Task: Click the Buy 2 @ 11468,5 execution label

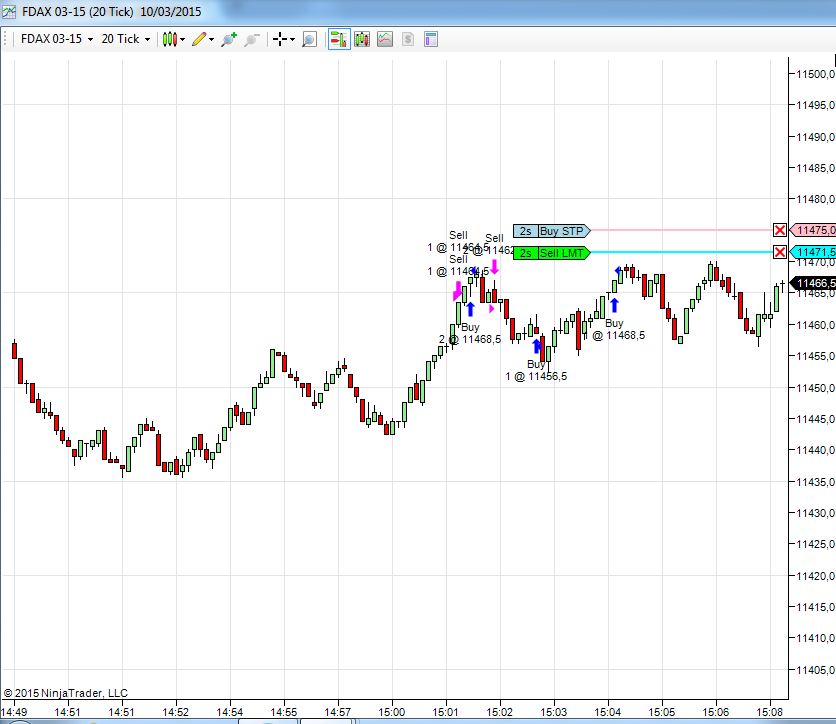Action: tap(470, 334)
